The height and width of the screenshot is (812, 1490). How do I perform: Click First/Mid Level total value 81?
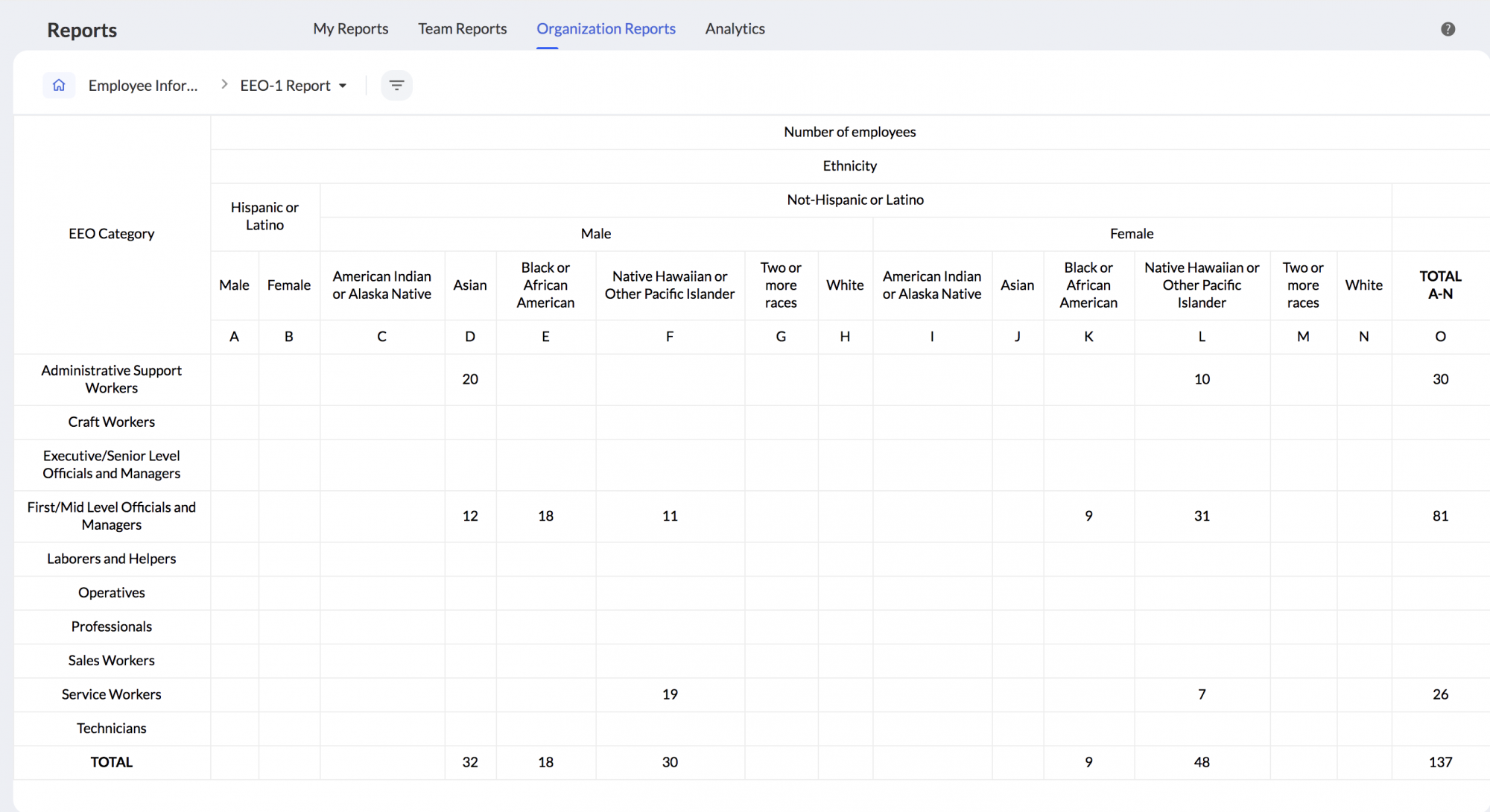point(1440,516)
